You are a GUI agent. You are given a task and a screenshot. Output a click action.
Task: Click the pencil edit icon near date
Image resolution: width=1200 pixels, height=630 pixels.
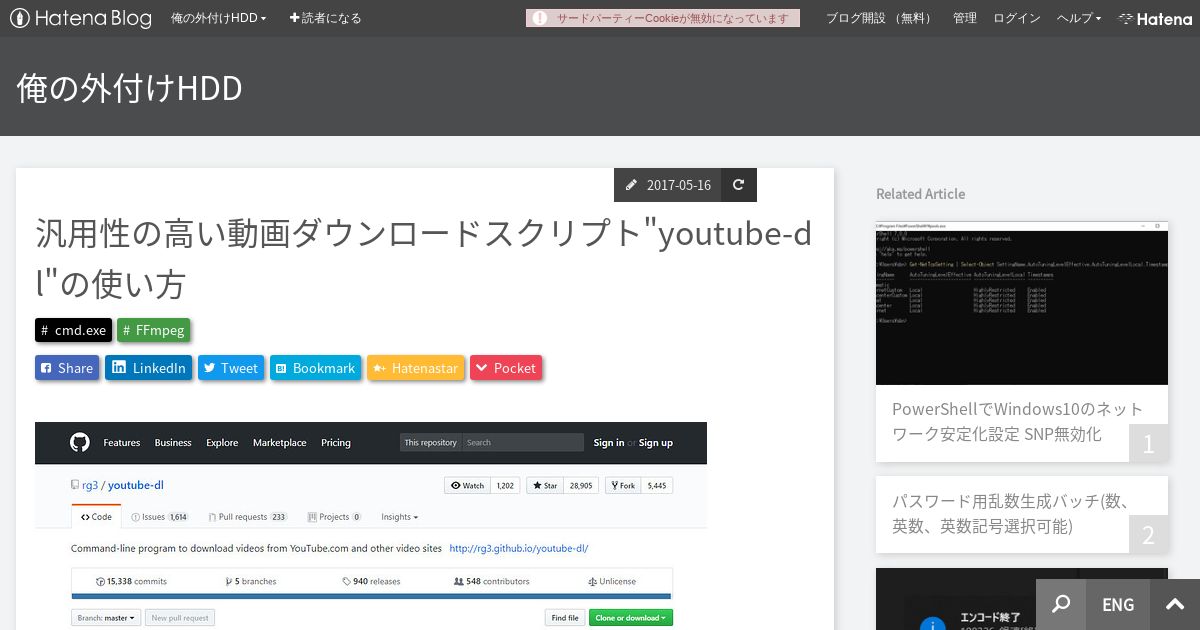[631, 185]
